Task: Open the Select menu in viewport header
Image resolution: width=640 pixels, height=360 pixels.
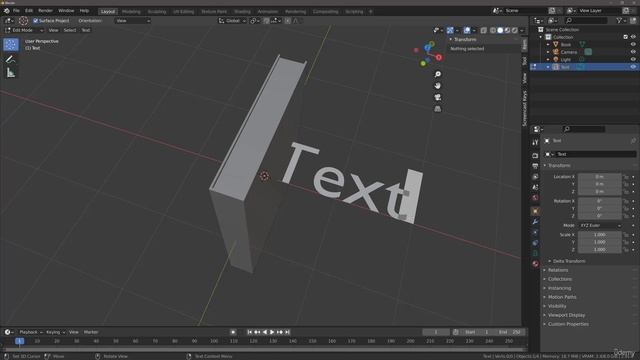Action: point(70,30)
